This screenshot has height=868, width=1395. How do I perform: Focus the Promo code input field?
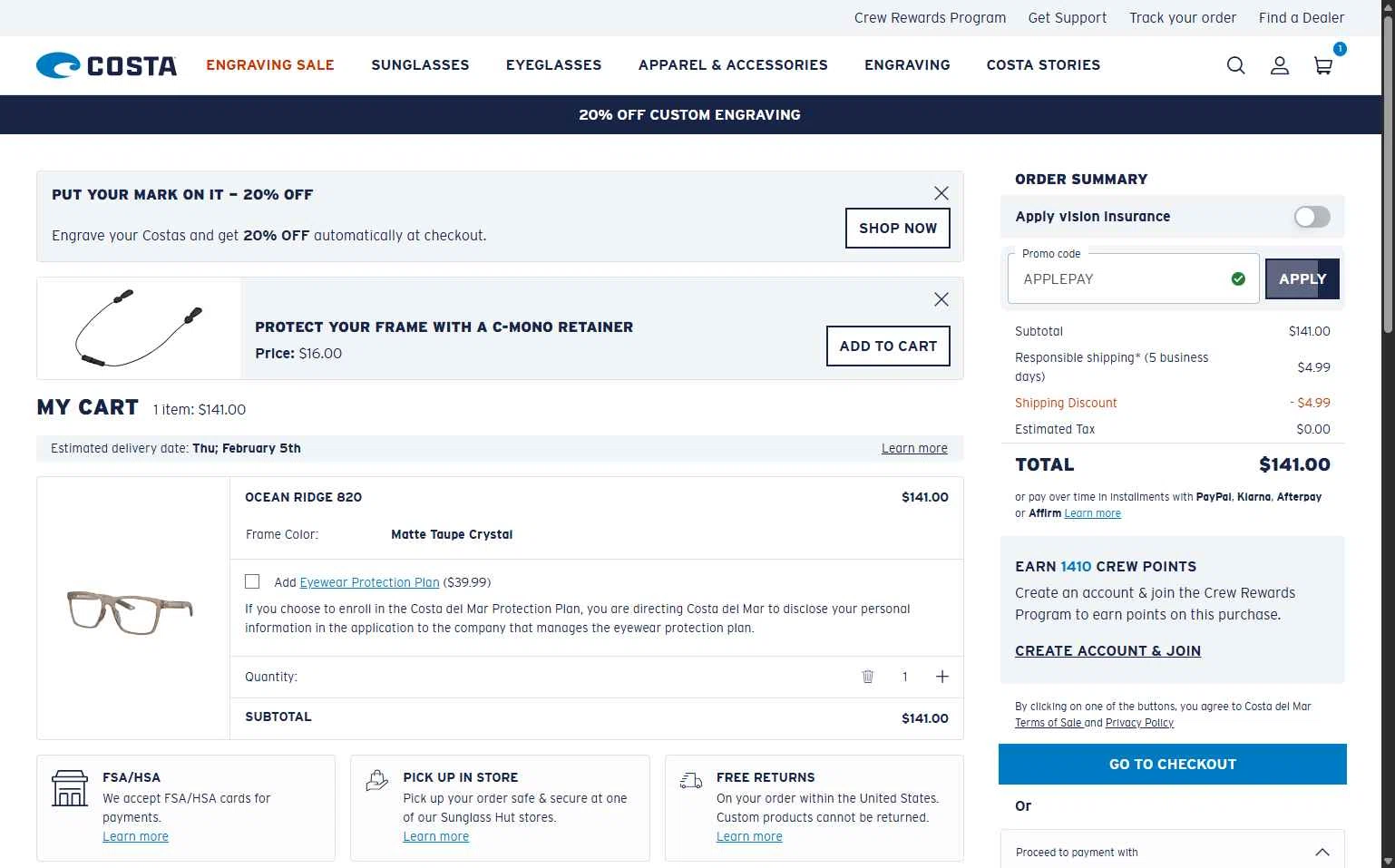click(x=1133, y=278)
